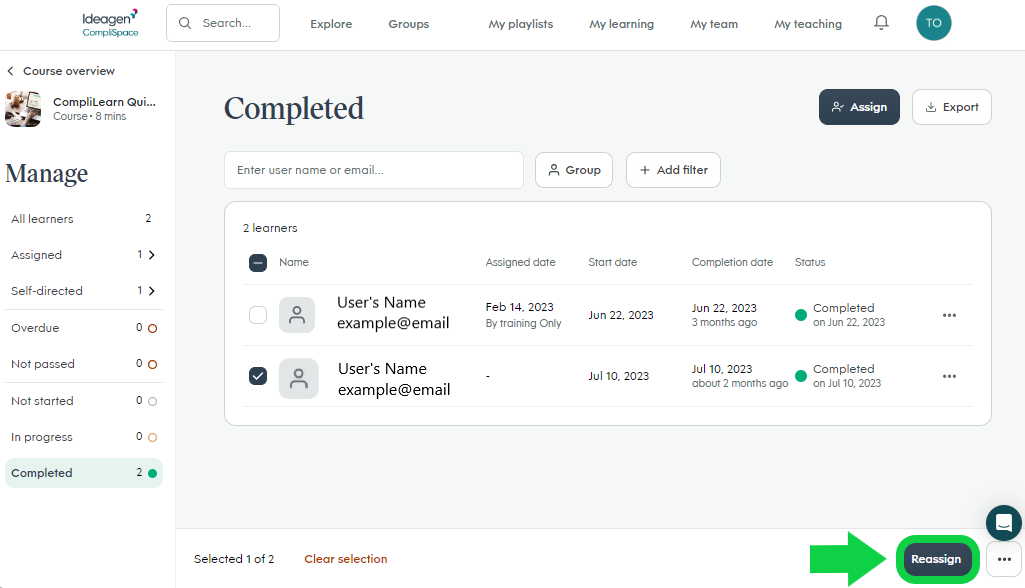The height and width of the screenshot is (588, 1025).
Task: Select the Completed filter in sidebar
Action: 84,473
